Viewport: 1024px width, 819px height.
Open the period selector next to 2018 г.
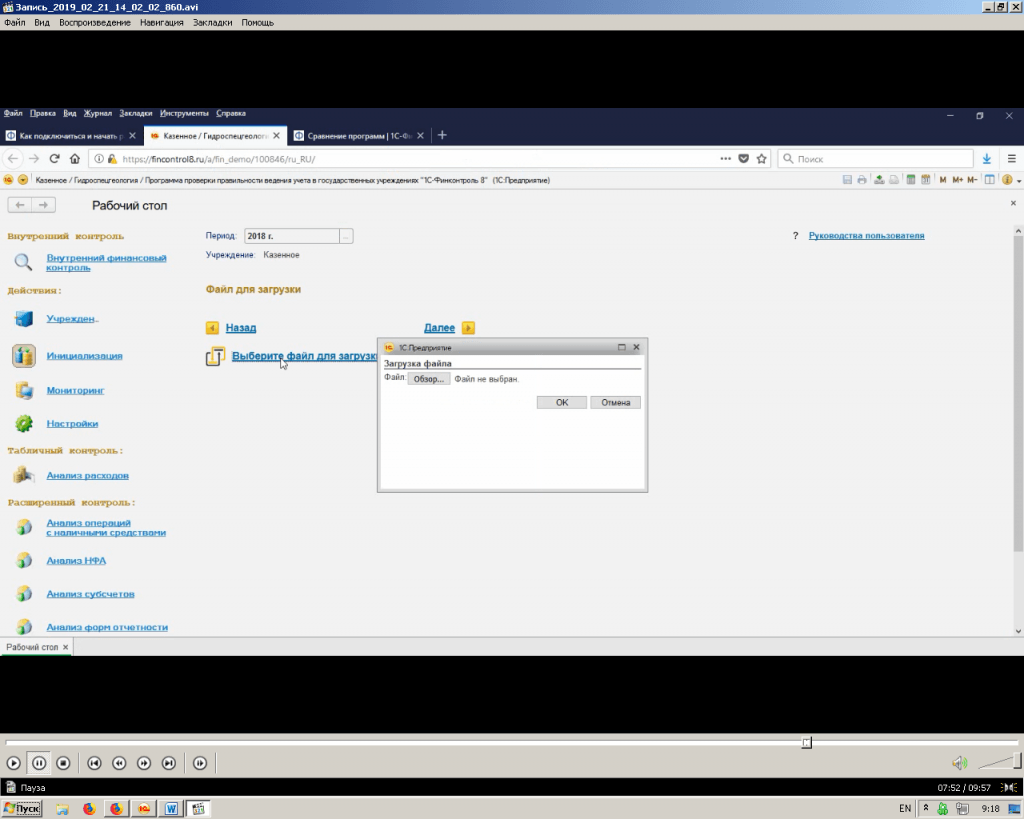pyautogui.click(x=346, y=236)
